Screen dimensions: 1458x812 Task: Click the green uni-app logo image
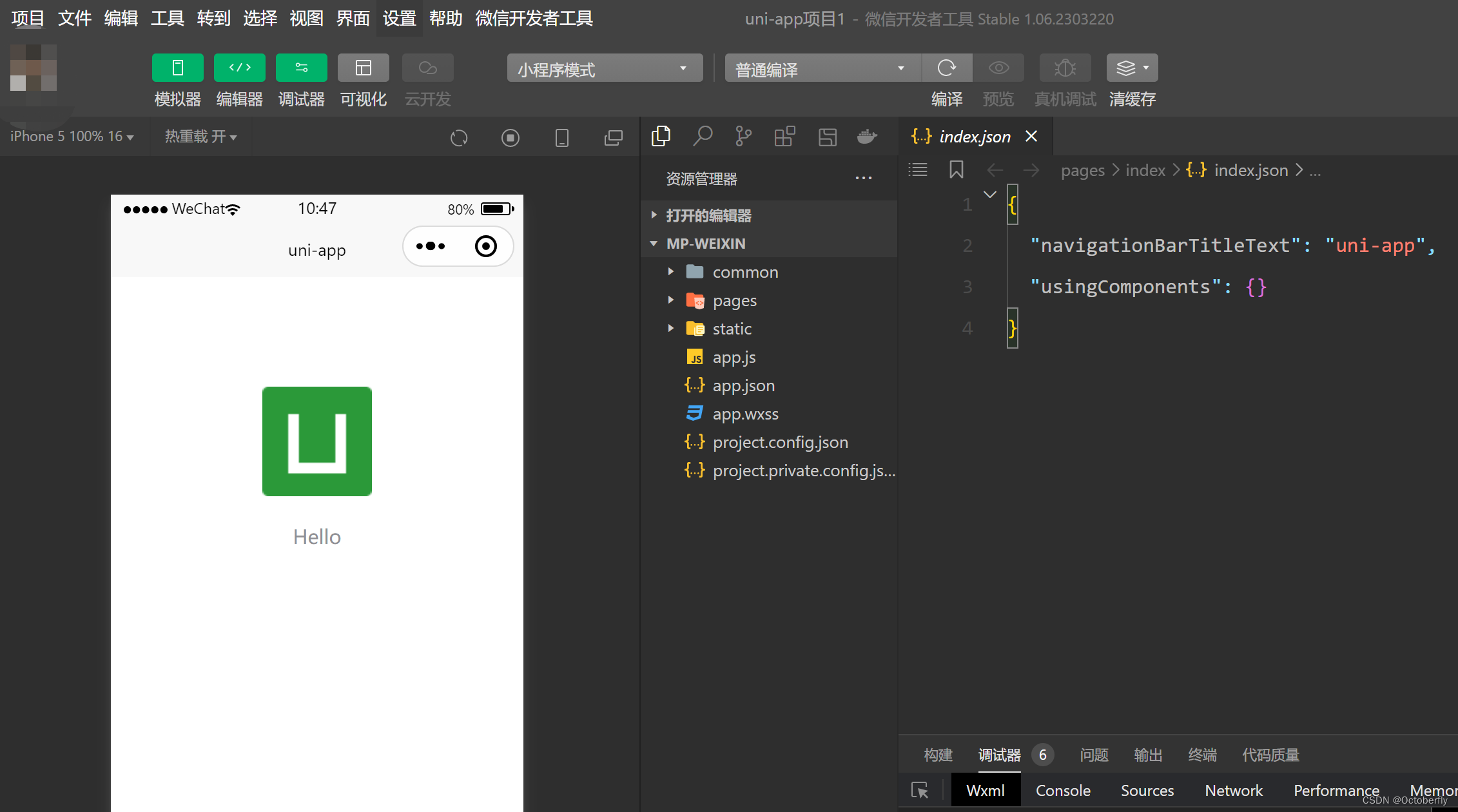317,441
